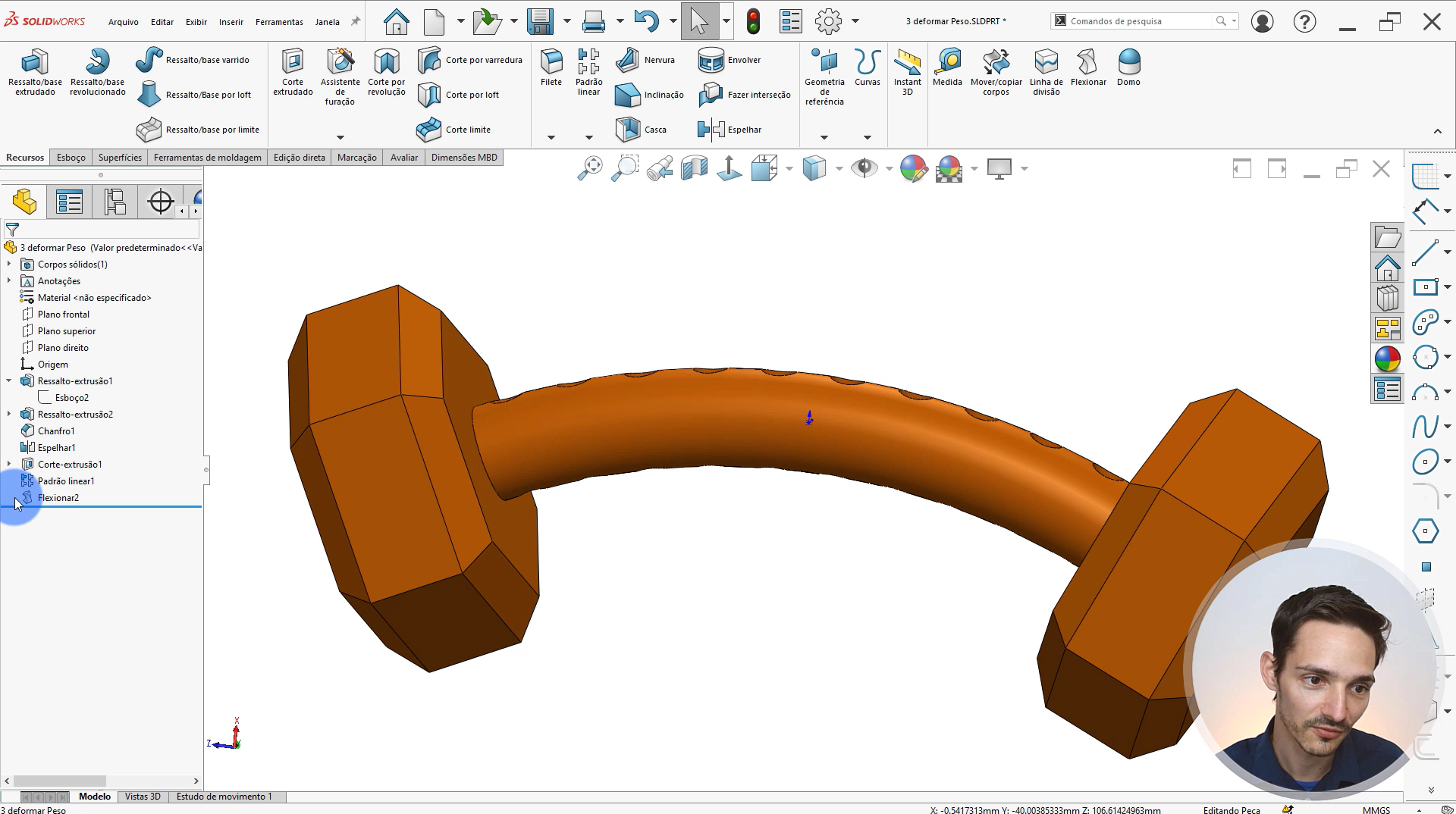Expand Corpos sólidos(1) tree node

coord(9,264)
